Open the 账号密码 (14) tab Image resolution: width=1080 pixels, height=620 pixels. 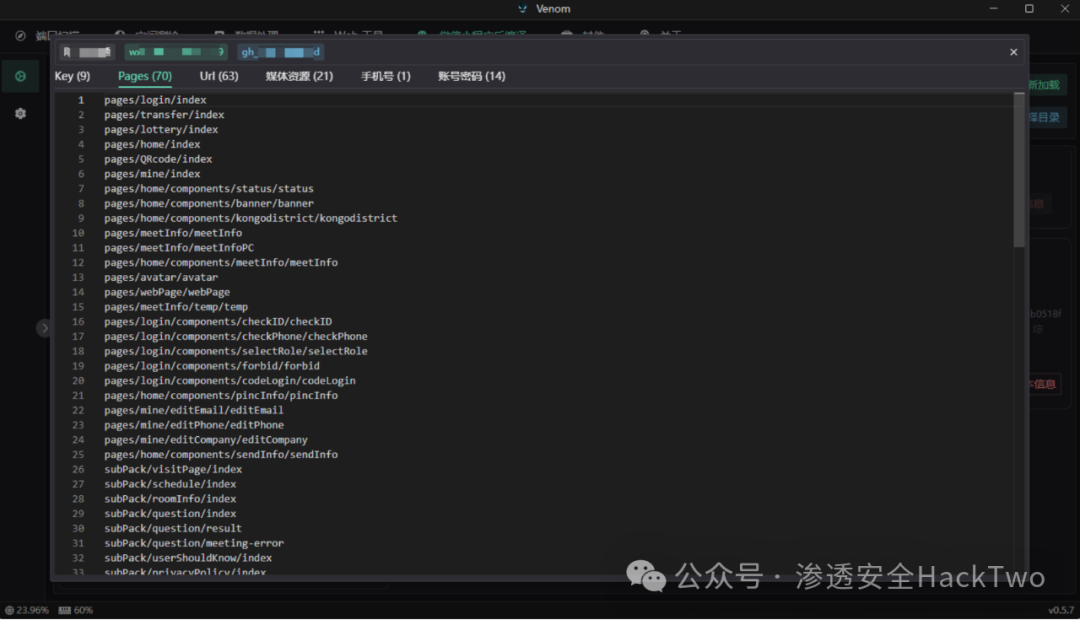471,76
